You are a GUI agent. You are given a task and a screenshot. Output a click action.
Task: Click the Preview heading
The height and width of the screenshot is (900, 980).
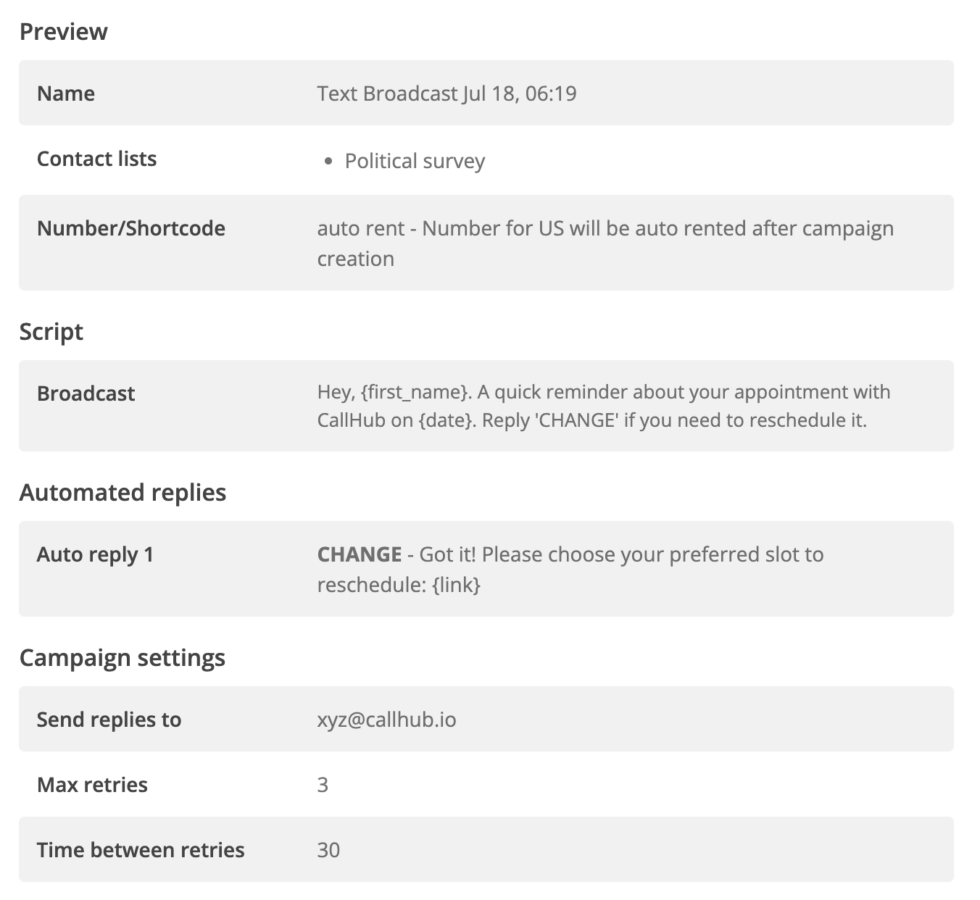[63, 32]
